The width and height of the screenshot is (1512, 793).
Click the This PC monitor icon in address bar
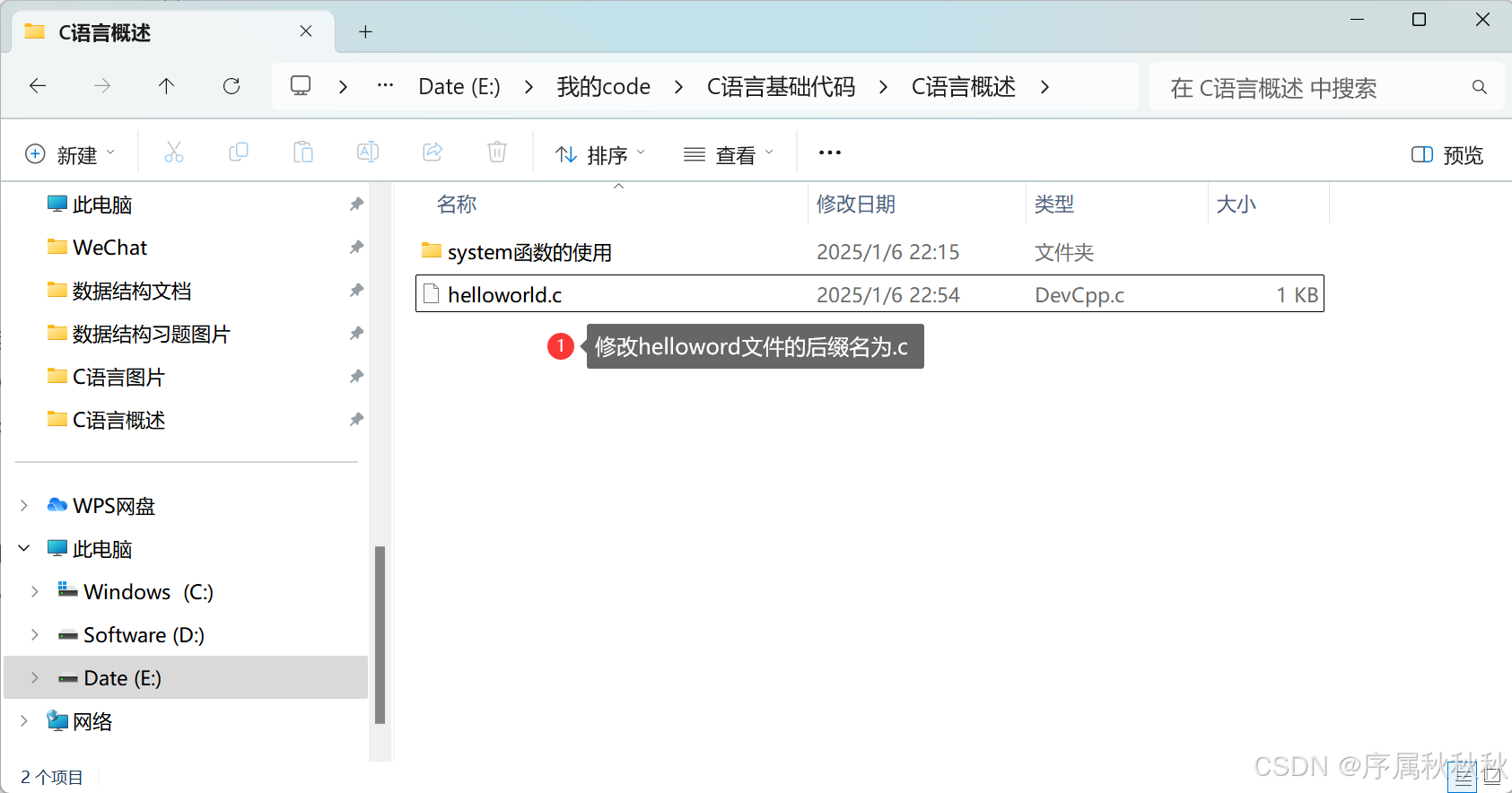(301, 86)
